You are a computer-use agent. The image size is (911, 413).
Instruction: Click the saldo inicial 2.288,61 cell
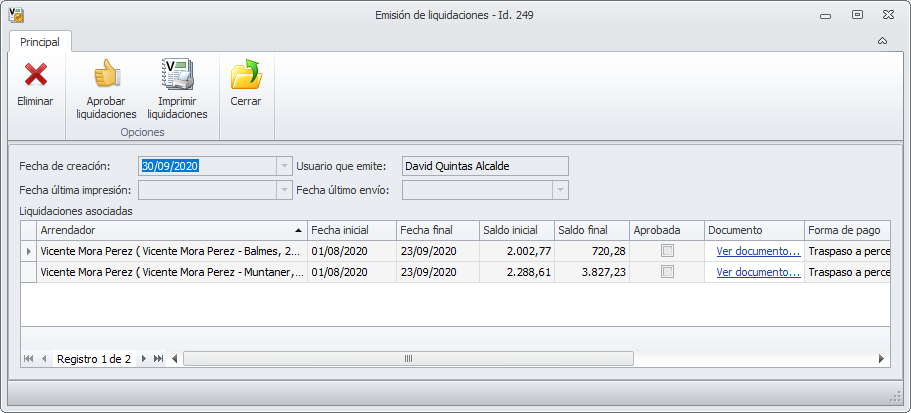[517, 272]
